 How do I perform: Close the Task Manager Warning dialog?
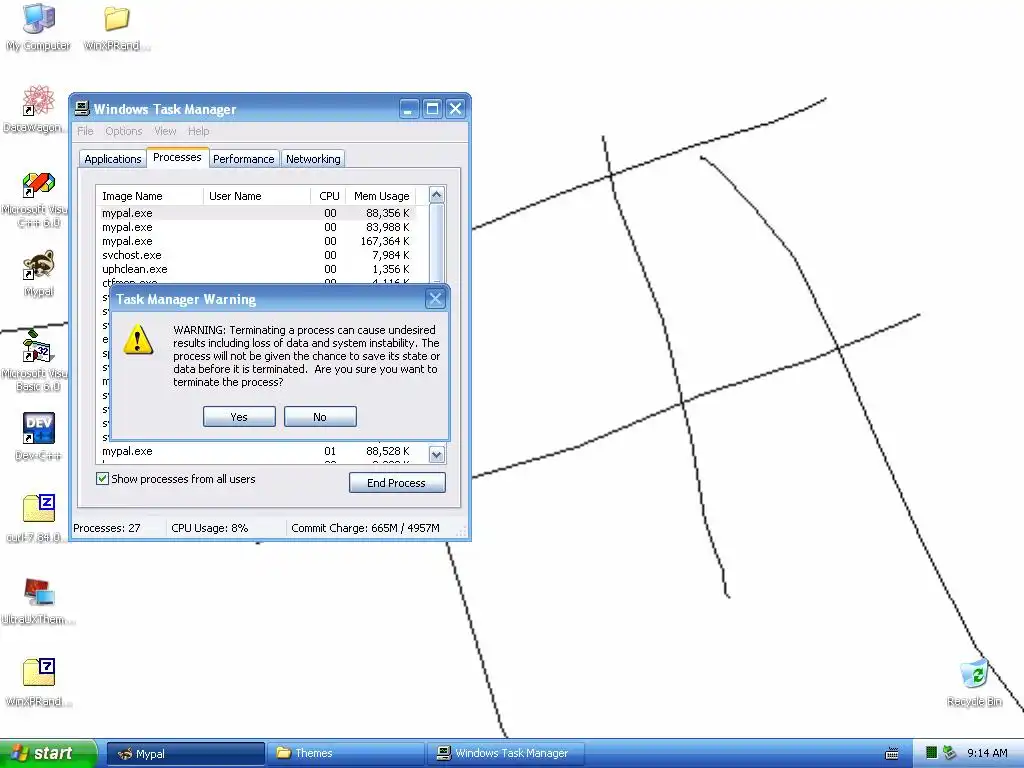(x=435, y=299)
